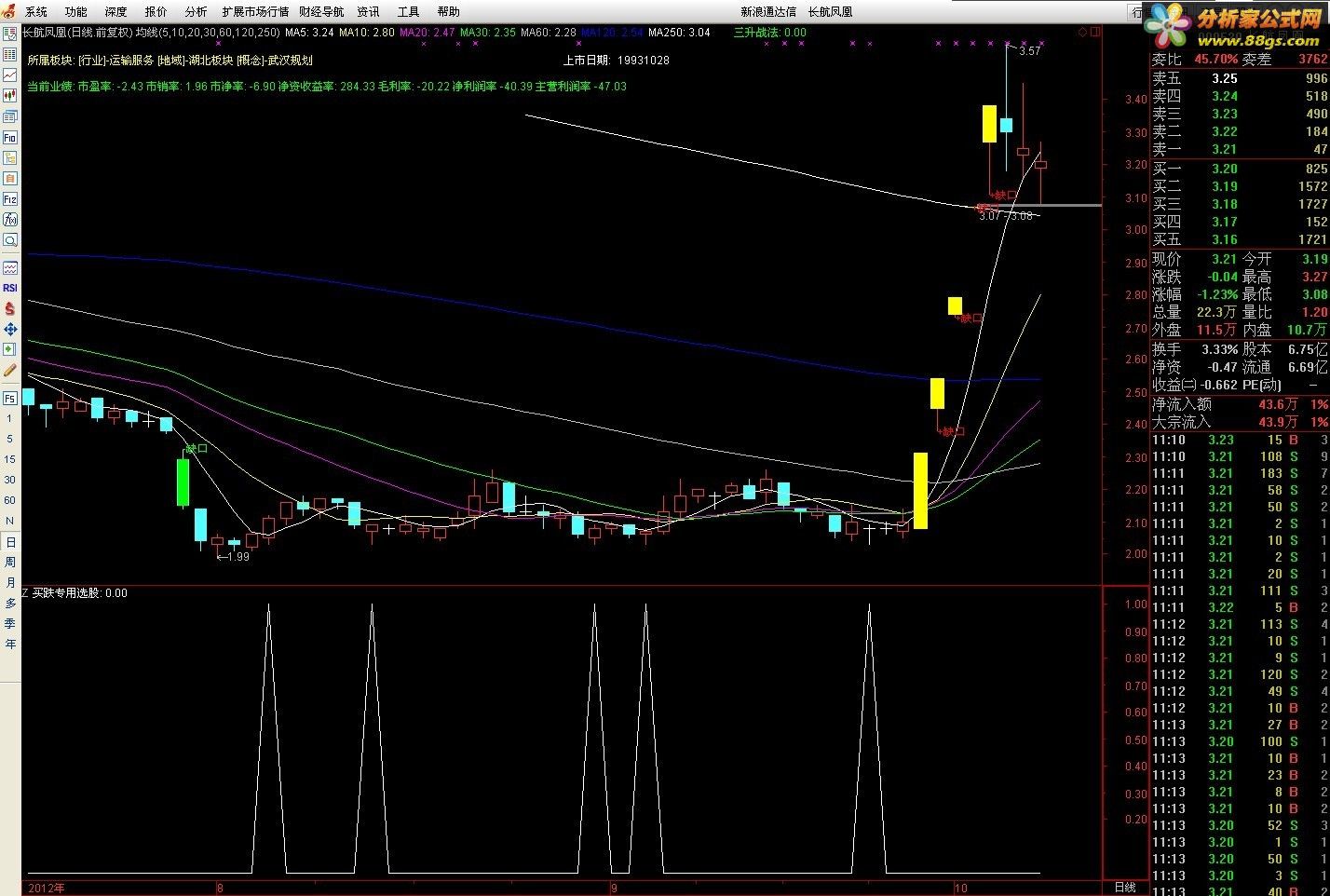Open the table grid view icon
The height and width of the screenshot is (896, 1330).
[x=10, y=54]
